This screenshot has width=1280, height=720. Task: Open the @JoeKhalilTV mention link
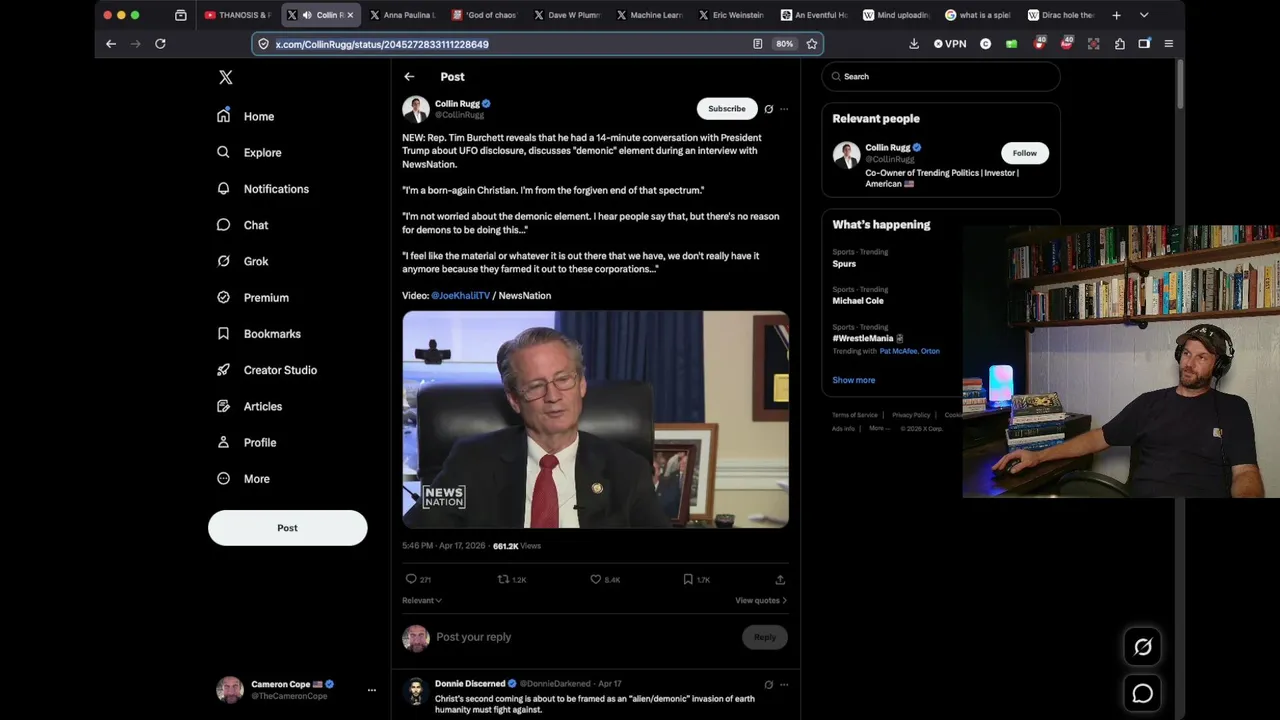coord(460,296)
